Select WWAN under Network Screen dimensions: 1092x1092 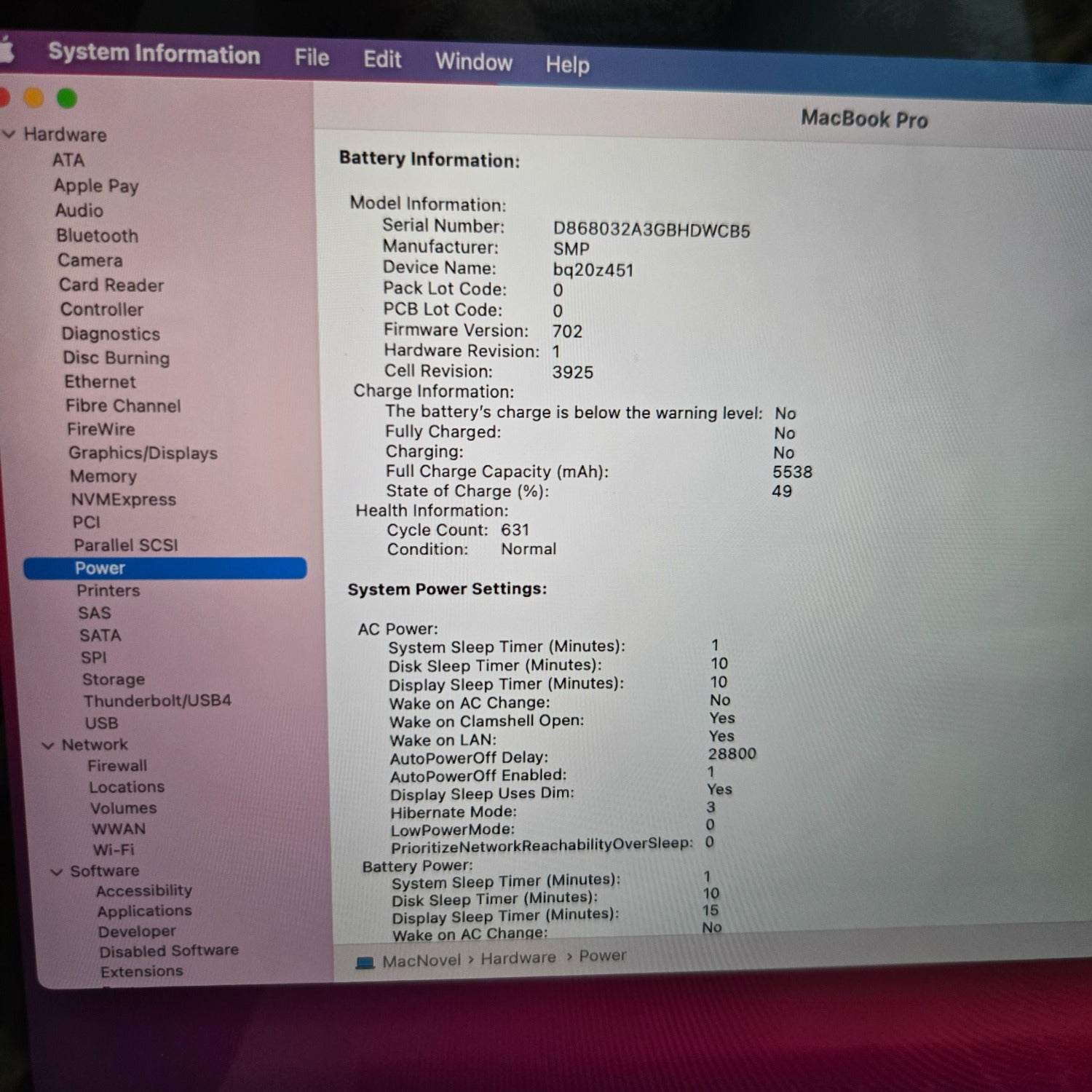click(119, 830)
